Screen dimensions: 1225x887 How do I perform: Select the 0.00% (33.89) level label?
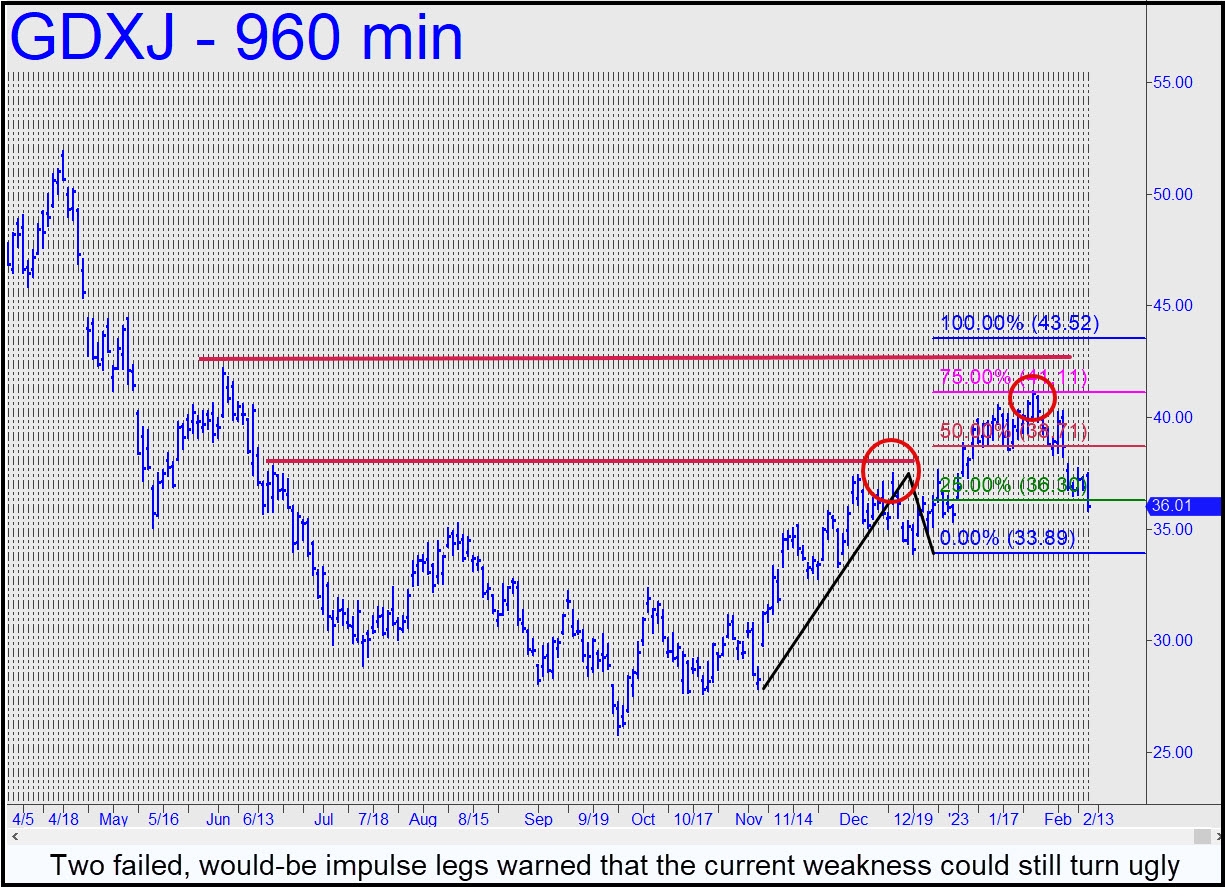point(1003,538)
